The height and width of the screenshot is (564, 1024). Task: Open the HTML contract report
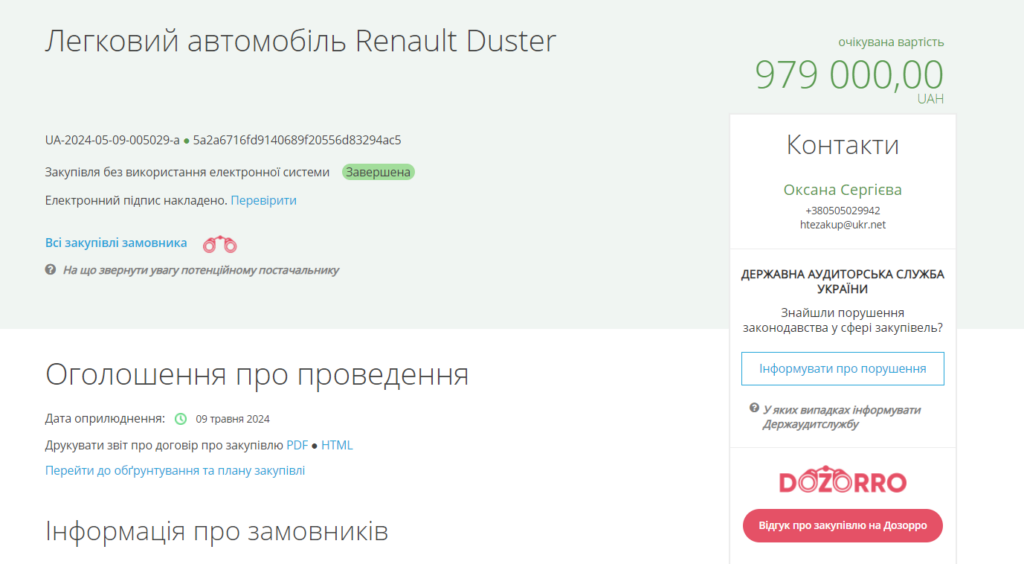tap(337, 445)
